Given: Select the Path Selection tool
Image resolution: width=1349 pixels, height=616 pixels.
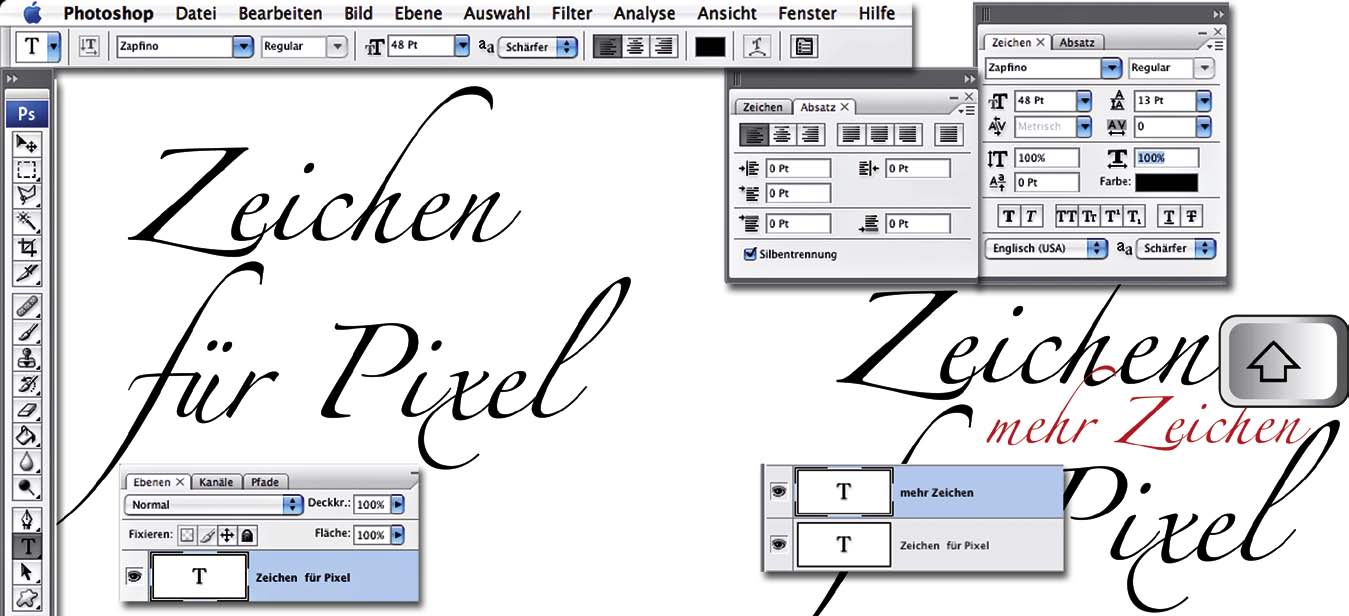Looking at the screenshot, I should (x=27, y=572).
